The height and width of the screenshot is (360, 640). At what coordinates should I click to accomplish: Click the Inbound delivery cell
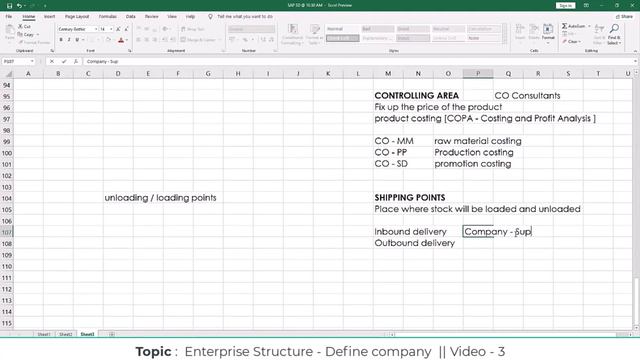(x=410, y=232)
